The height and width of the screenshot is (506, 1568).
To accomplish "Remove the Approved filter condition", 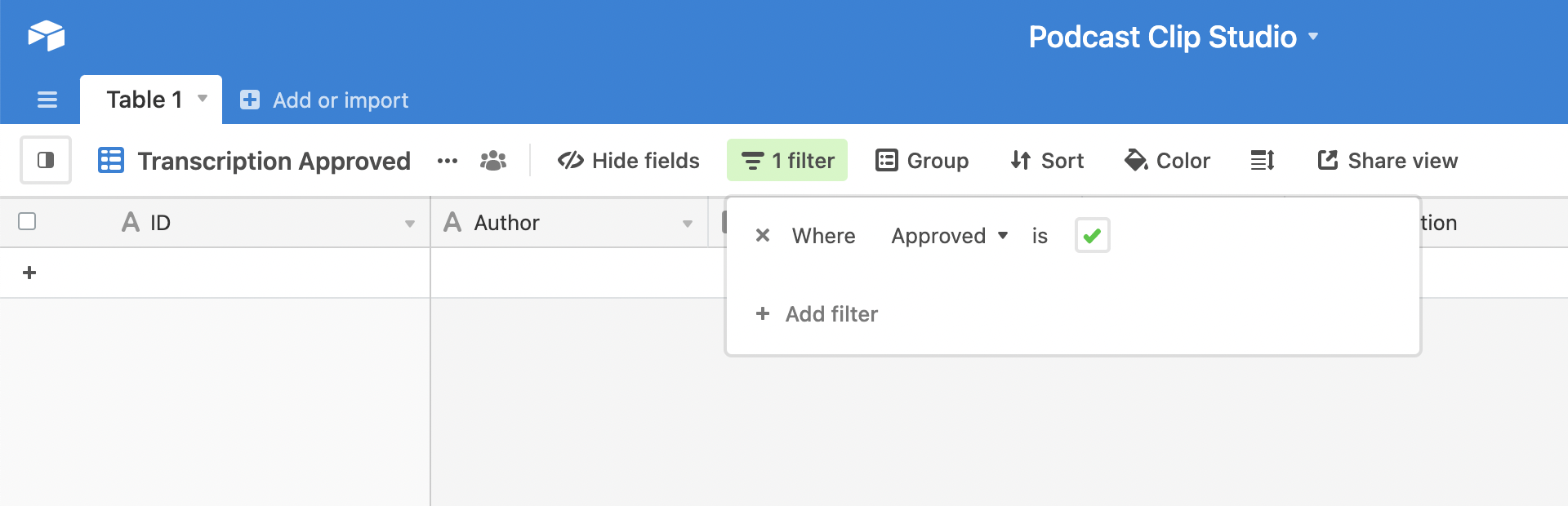I will 763,236.
